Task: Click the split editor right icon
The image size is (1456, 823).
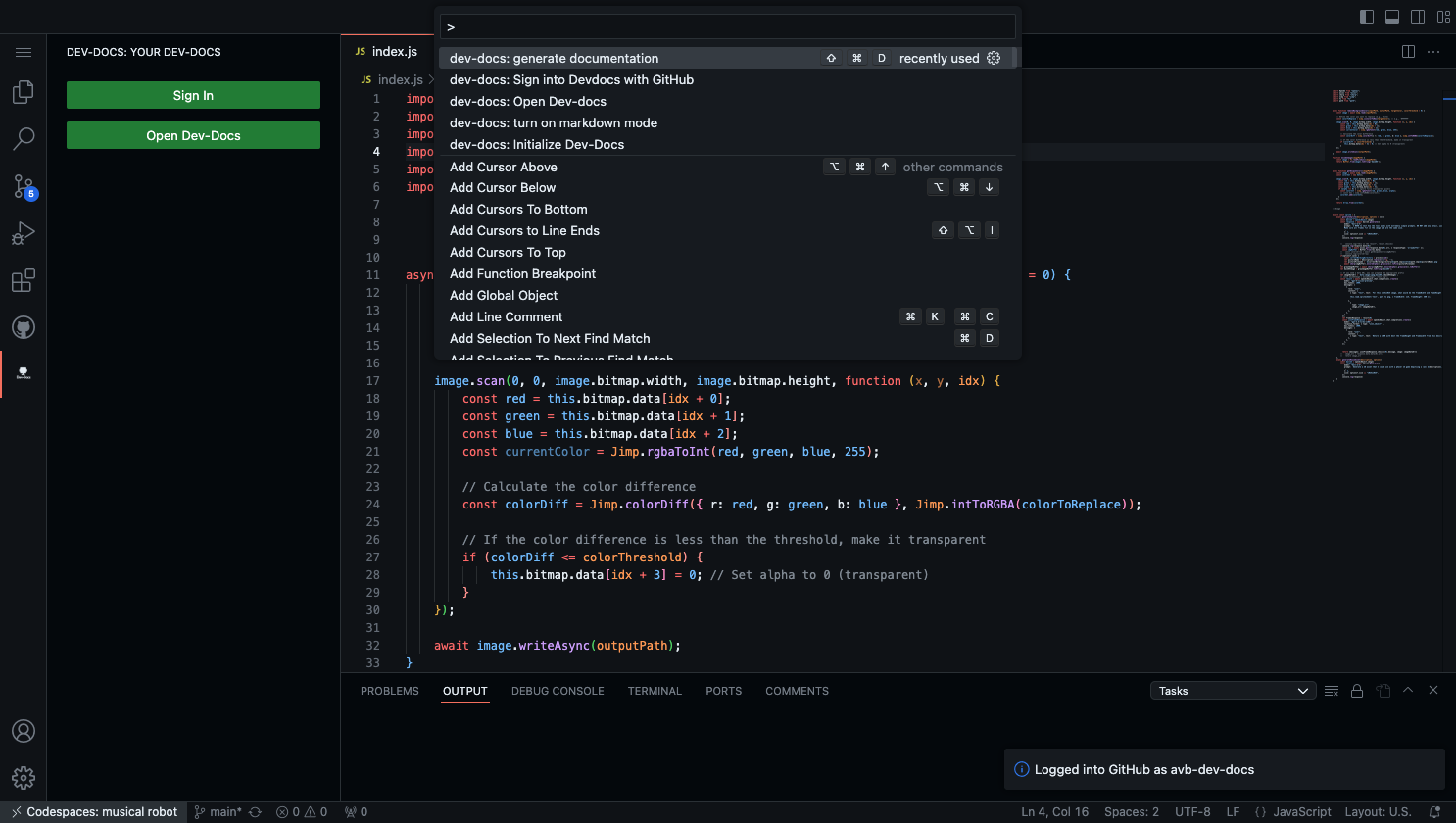Action: click(x=1408, y=52)
